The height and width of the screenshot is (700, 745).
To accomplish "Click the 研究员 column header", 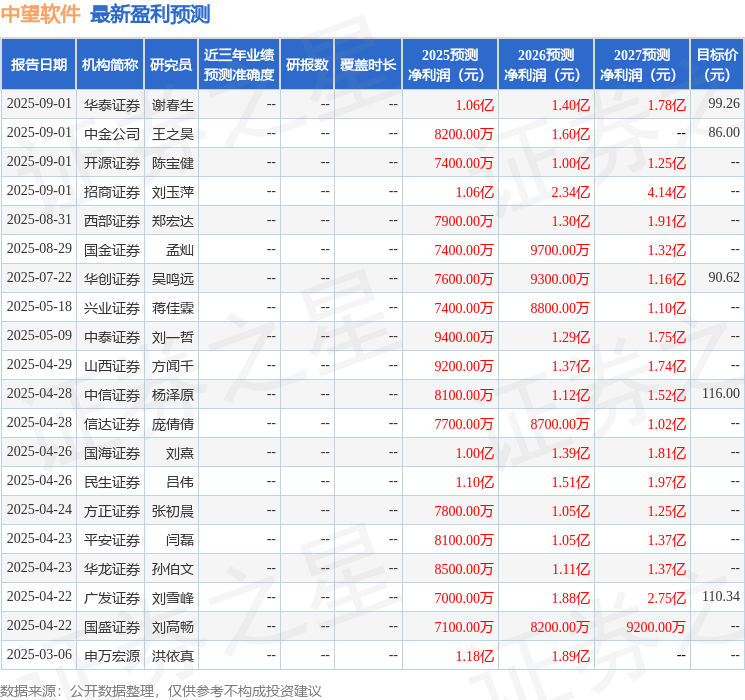I will click(171, 64).
